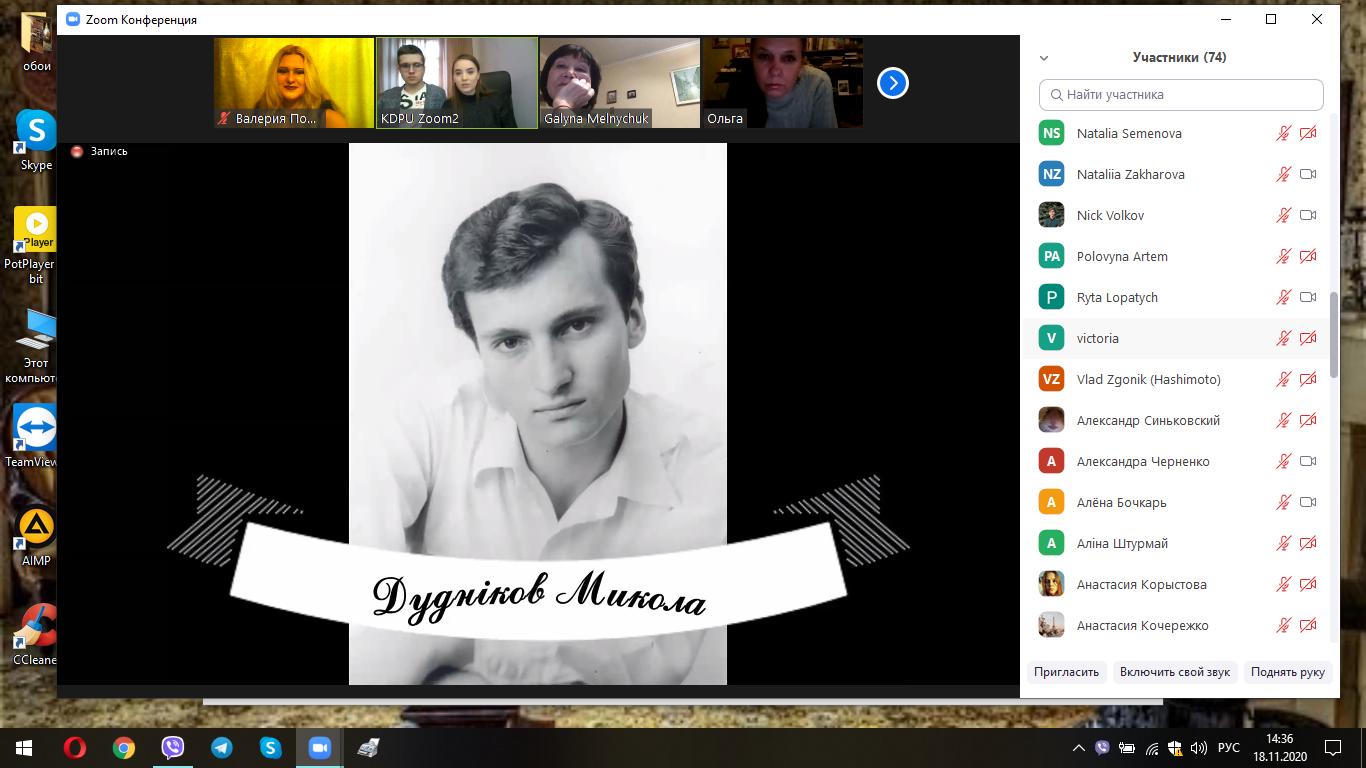
Task: Select participant Vlad Zgonik (Hashimoto)
Action: [1148, 379]
